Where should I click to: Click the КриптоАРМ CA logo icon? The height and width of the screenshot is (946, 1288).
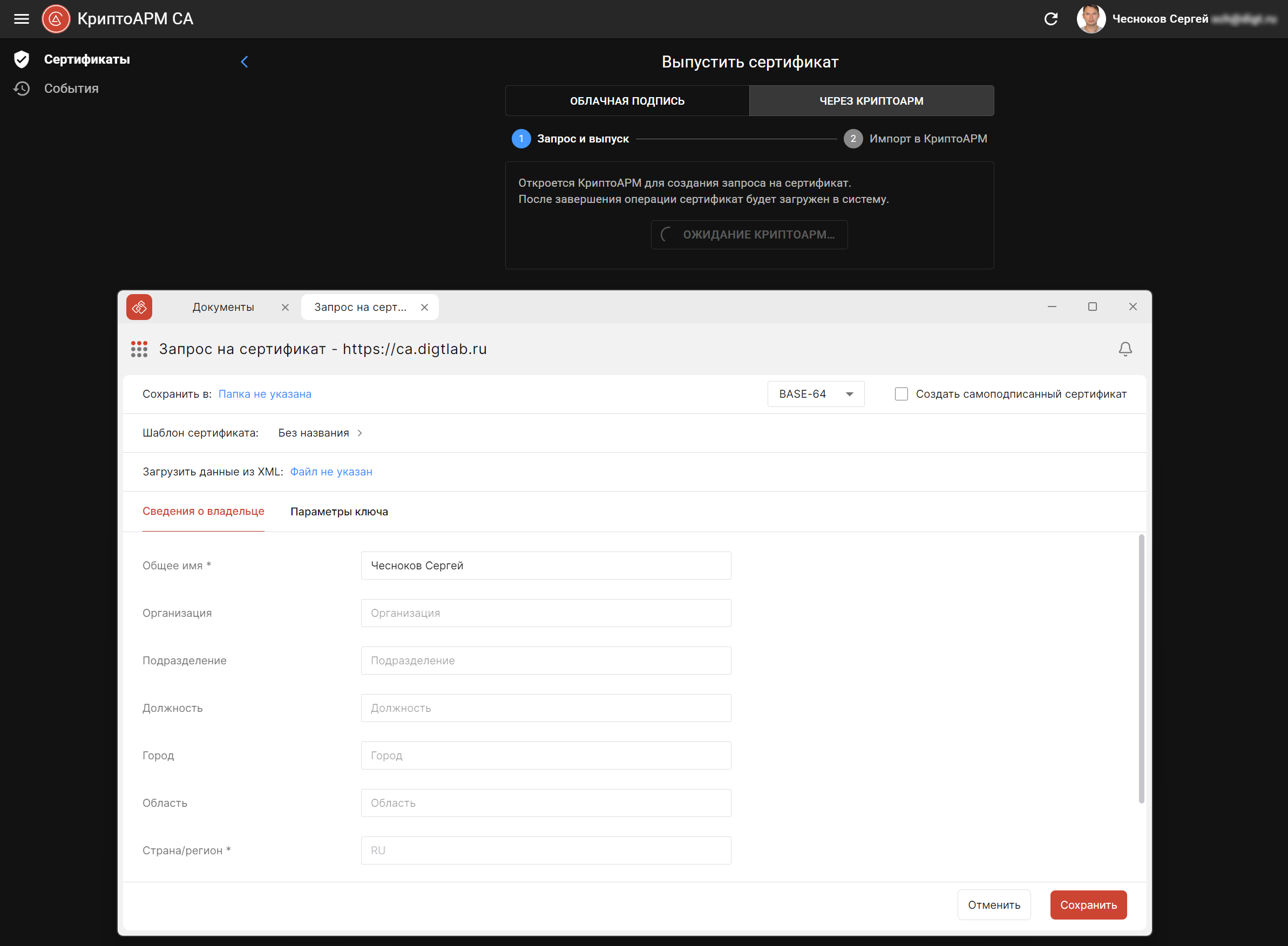click(x=56, y=19)
